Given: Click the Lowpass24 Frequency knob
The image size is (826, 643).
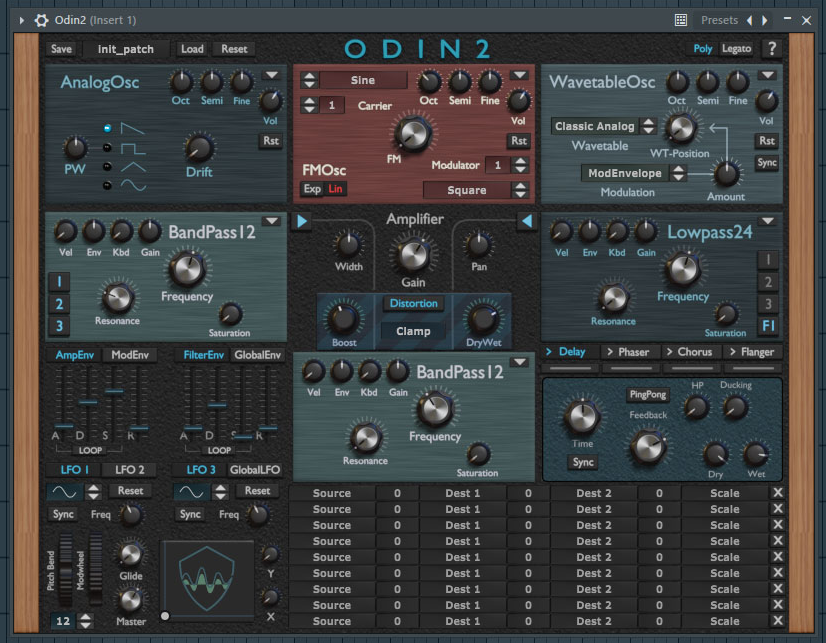Looking at the screenshot, I should 683,270.
